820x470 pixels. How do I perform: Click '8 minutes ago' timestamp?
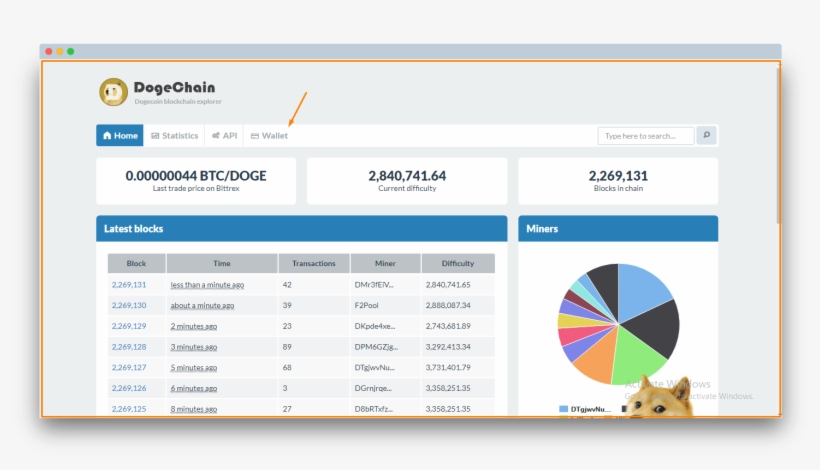(193, 409)
